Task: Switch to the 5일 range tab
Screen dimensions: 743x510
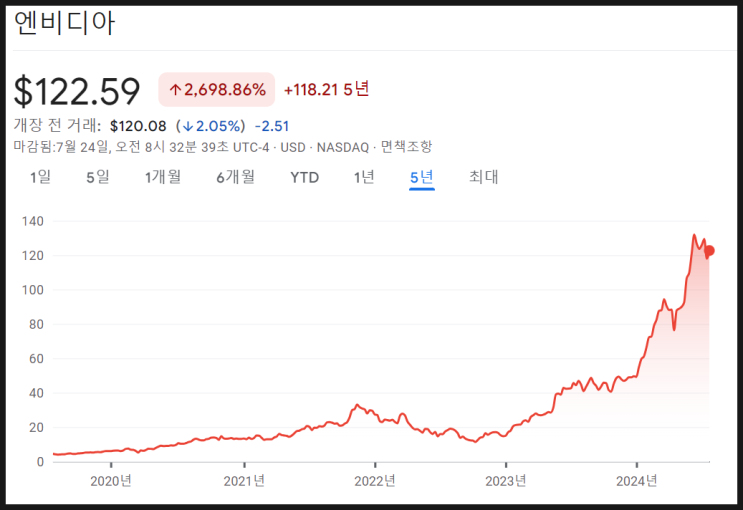Action: pyautogui.click(x=98, y=177)
